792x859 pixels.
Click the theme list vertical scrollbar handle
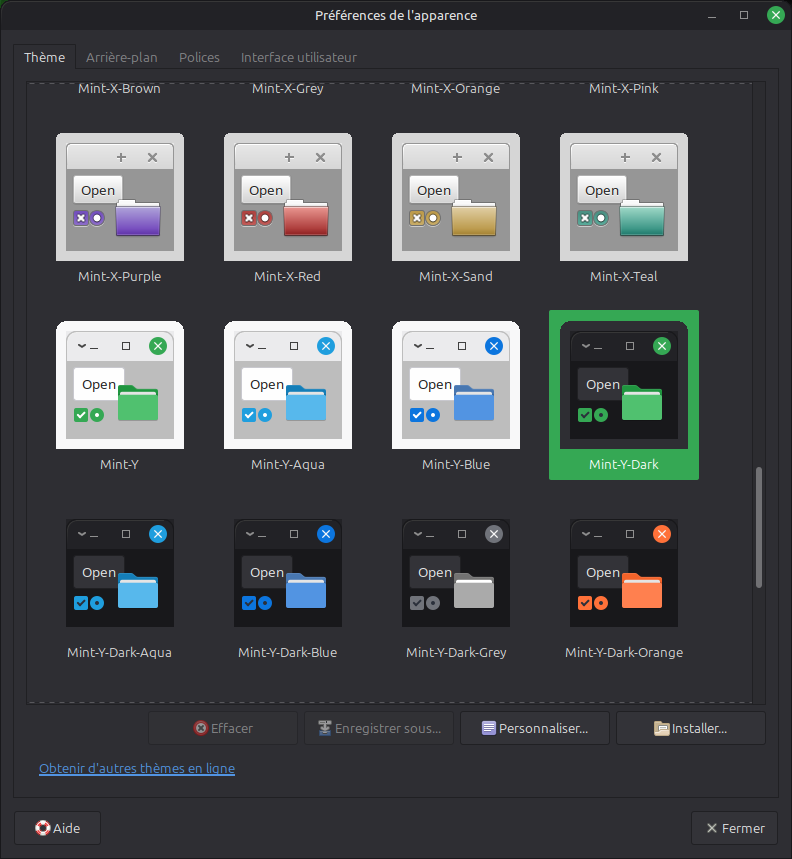pos(759,527)
